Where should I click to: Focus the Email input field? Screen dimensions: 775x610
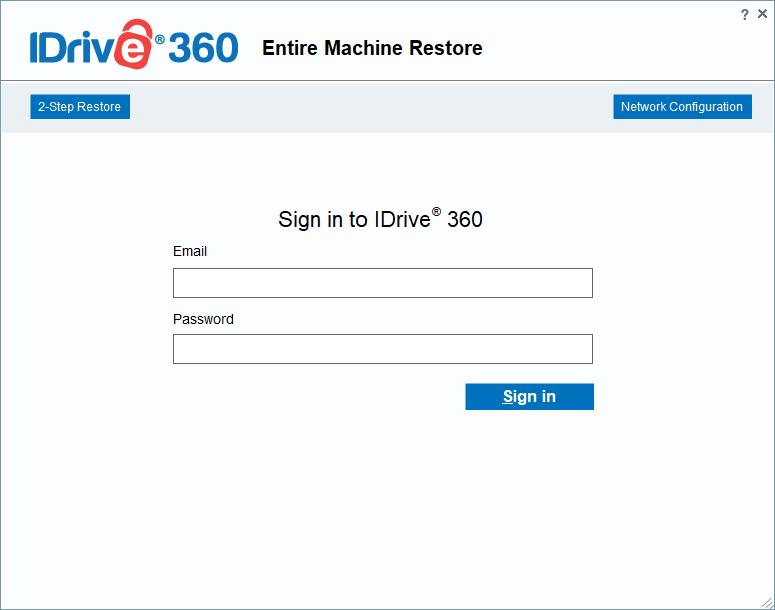(382, 283)
